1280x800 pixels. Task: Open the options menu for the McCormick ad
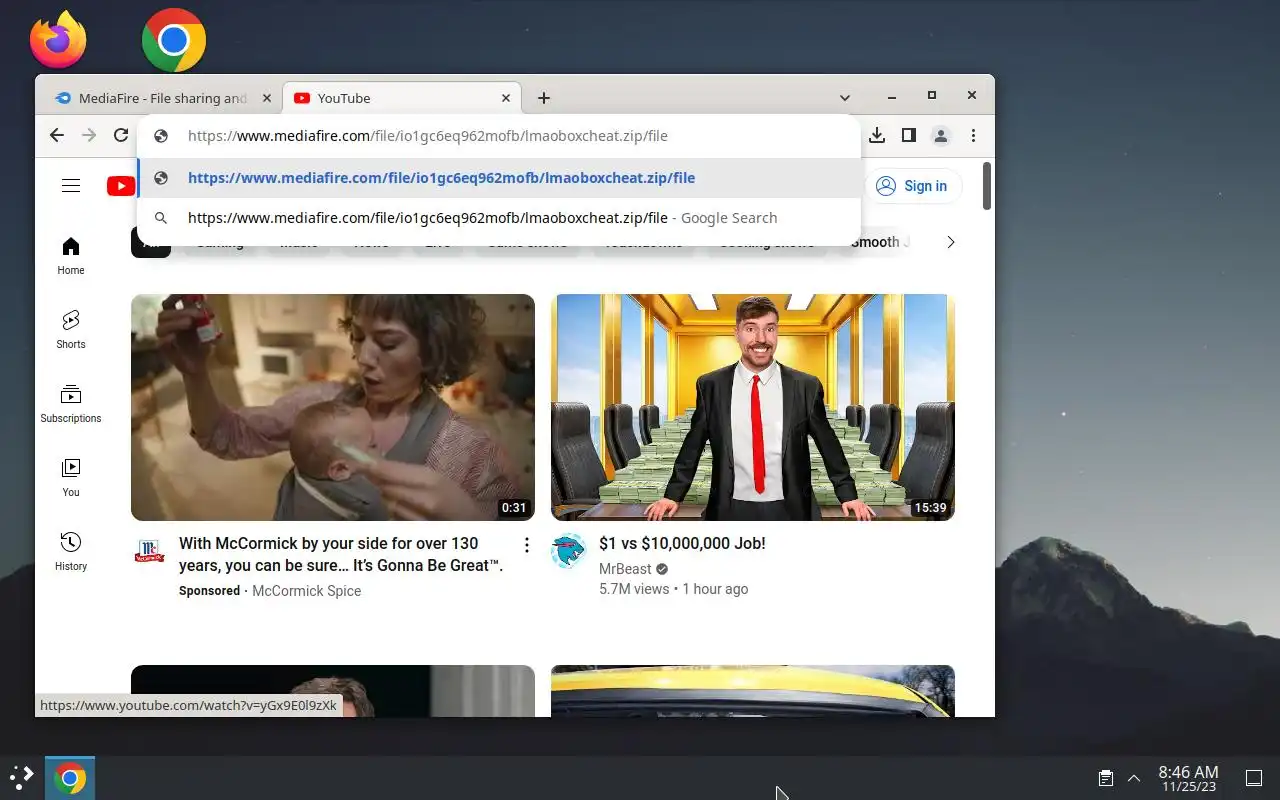(527, 545)
